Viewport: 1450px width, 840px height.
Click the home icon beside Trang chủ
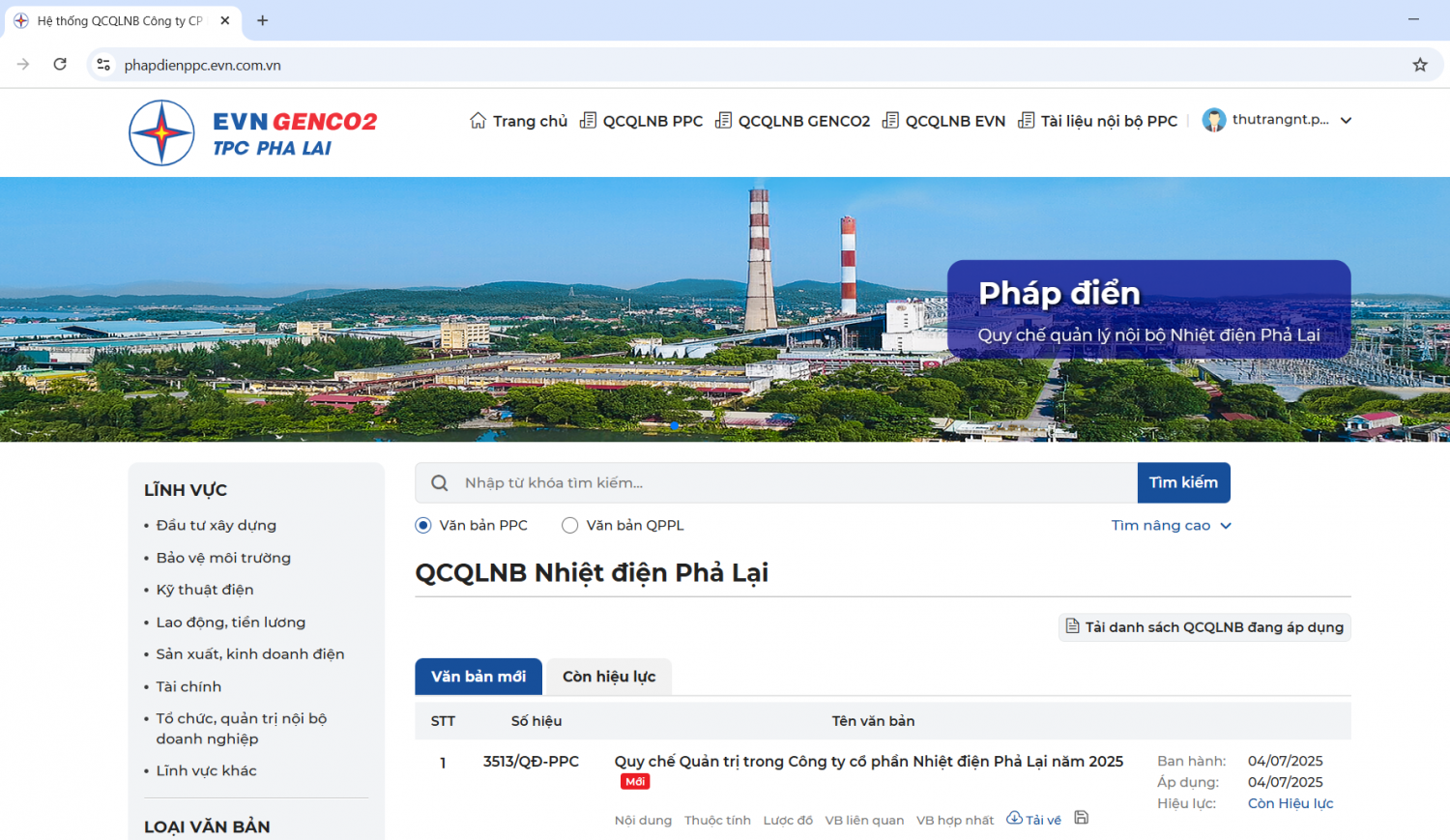478,121
